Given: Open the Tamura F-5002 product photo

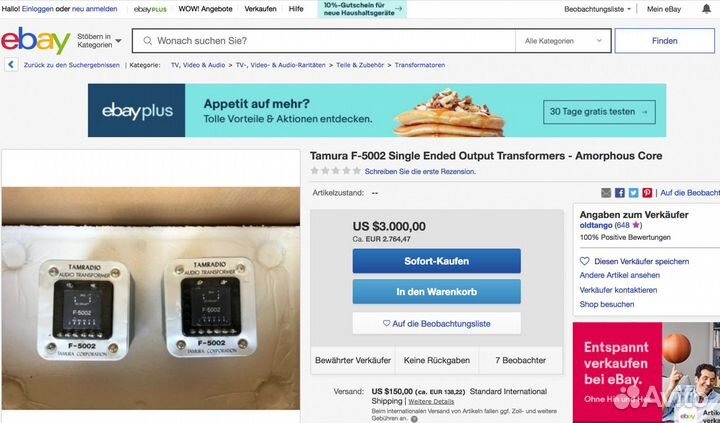Looking at the screenshot, I should [151, 298].
